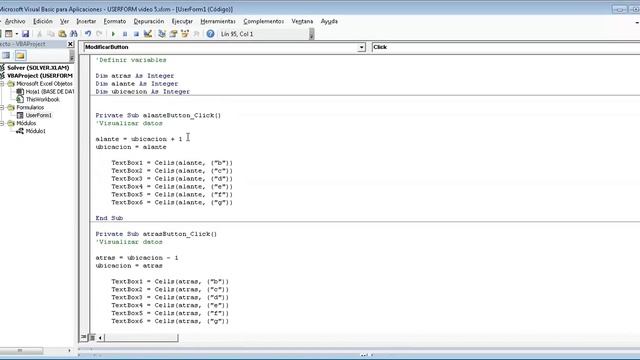
Task: Open the Click procedure combo box
Action: coord(506,47)
